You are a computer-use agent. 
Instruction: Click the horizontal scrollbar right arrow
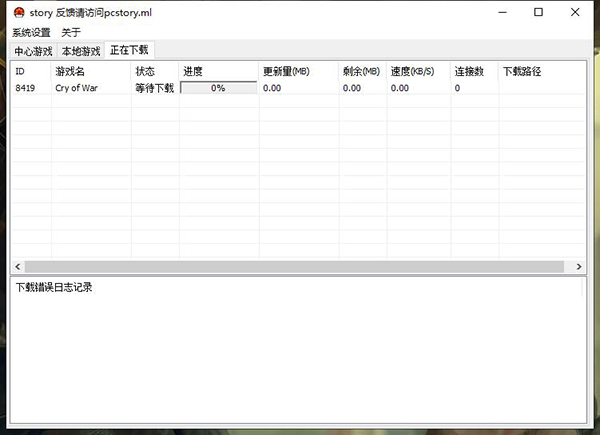[579, 267]
